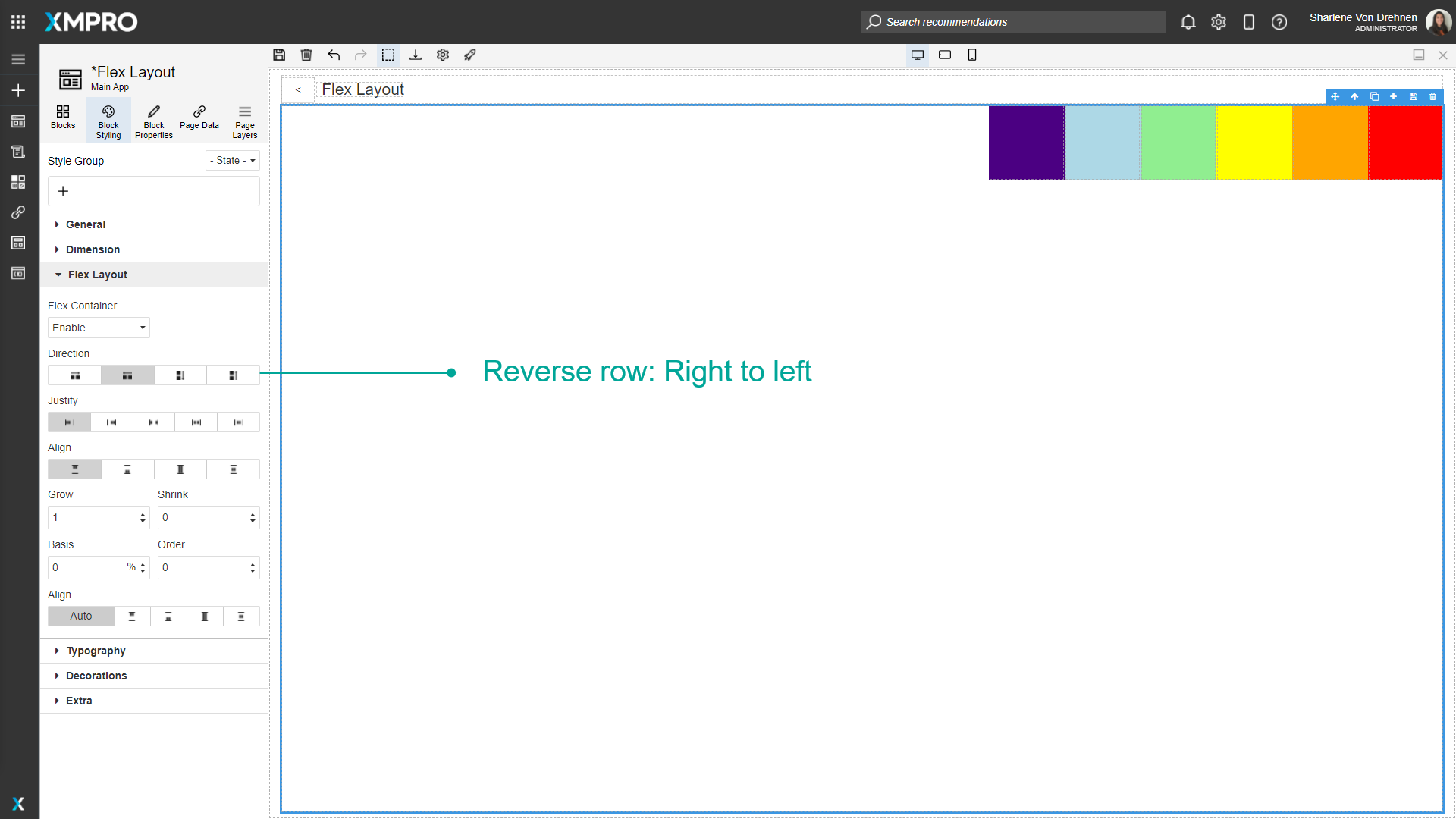Screen dimensions: 1456x819
Task: Open the Style Group State dropdown
Action: (232, 160)
